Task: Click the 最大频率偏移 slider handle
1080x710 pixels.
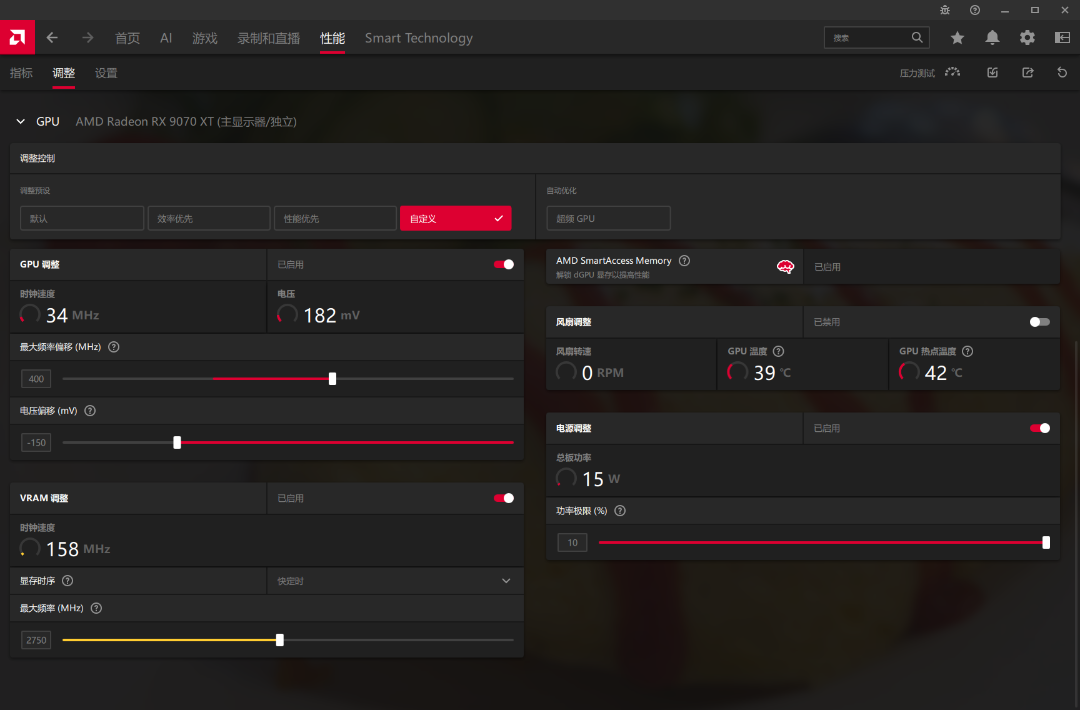Action: [x=332, y=379]
